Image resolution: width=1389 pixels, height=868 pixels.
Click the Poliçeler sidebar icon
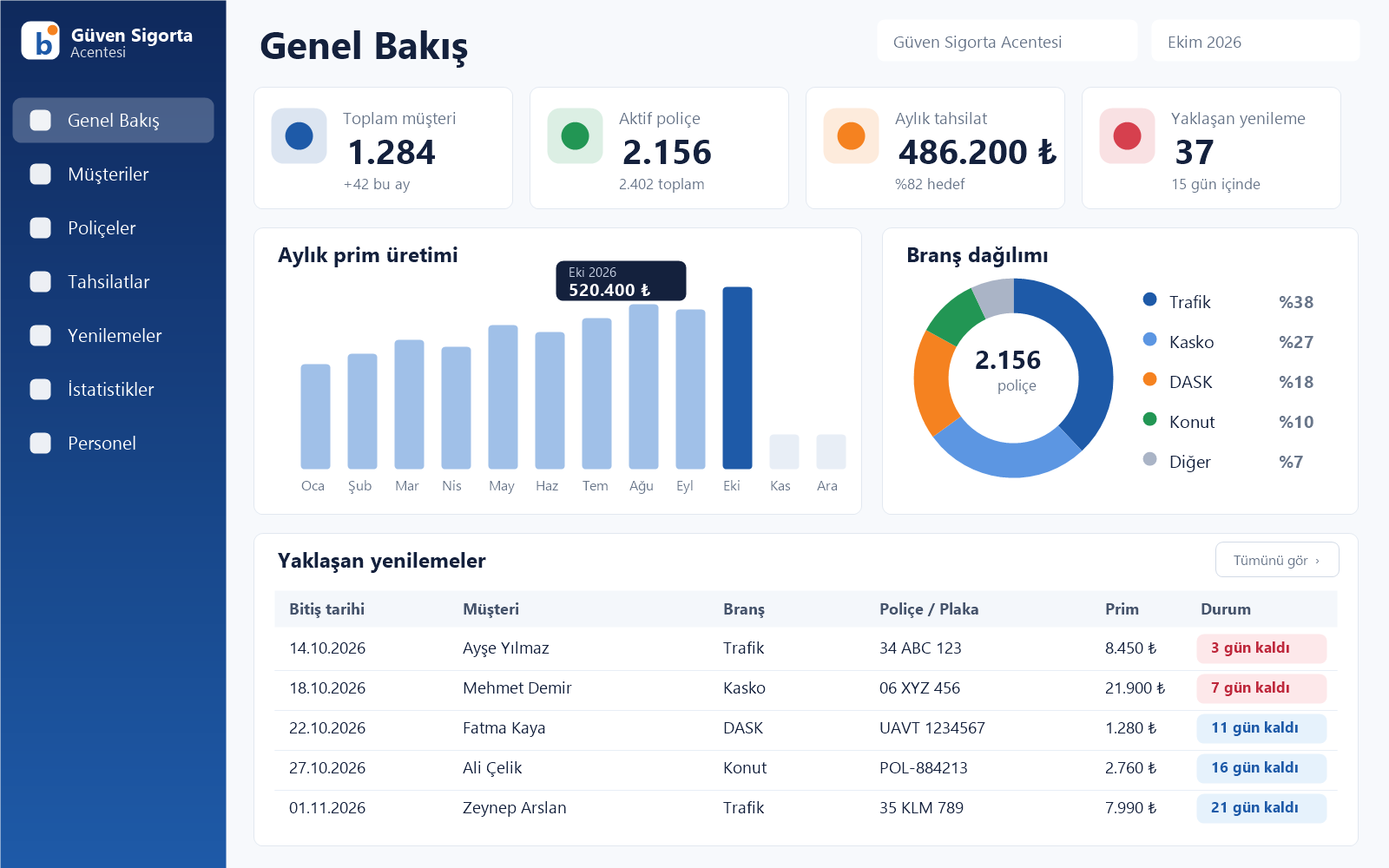pos(41,228)
